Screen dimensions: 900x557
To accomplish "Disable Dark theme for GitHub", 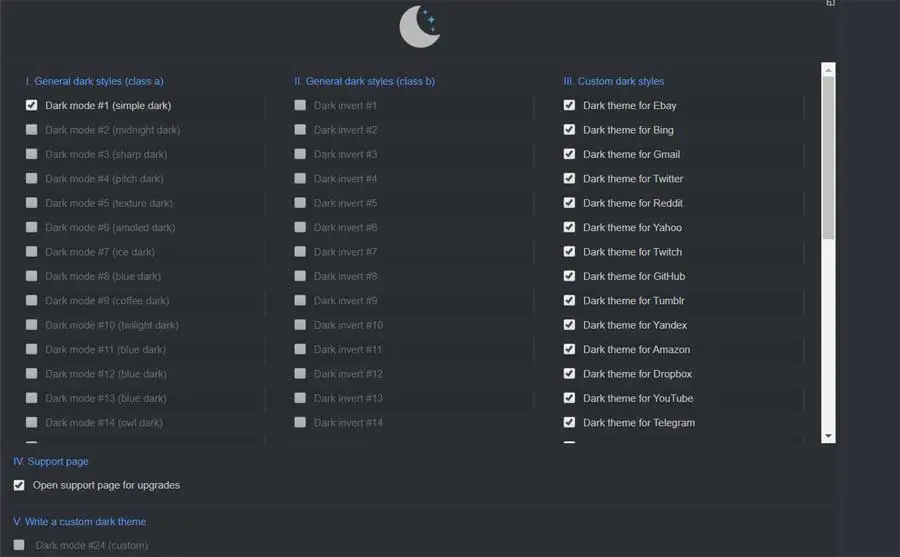I will (x=569, y=276).
